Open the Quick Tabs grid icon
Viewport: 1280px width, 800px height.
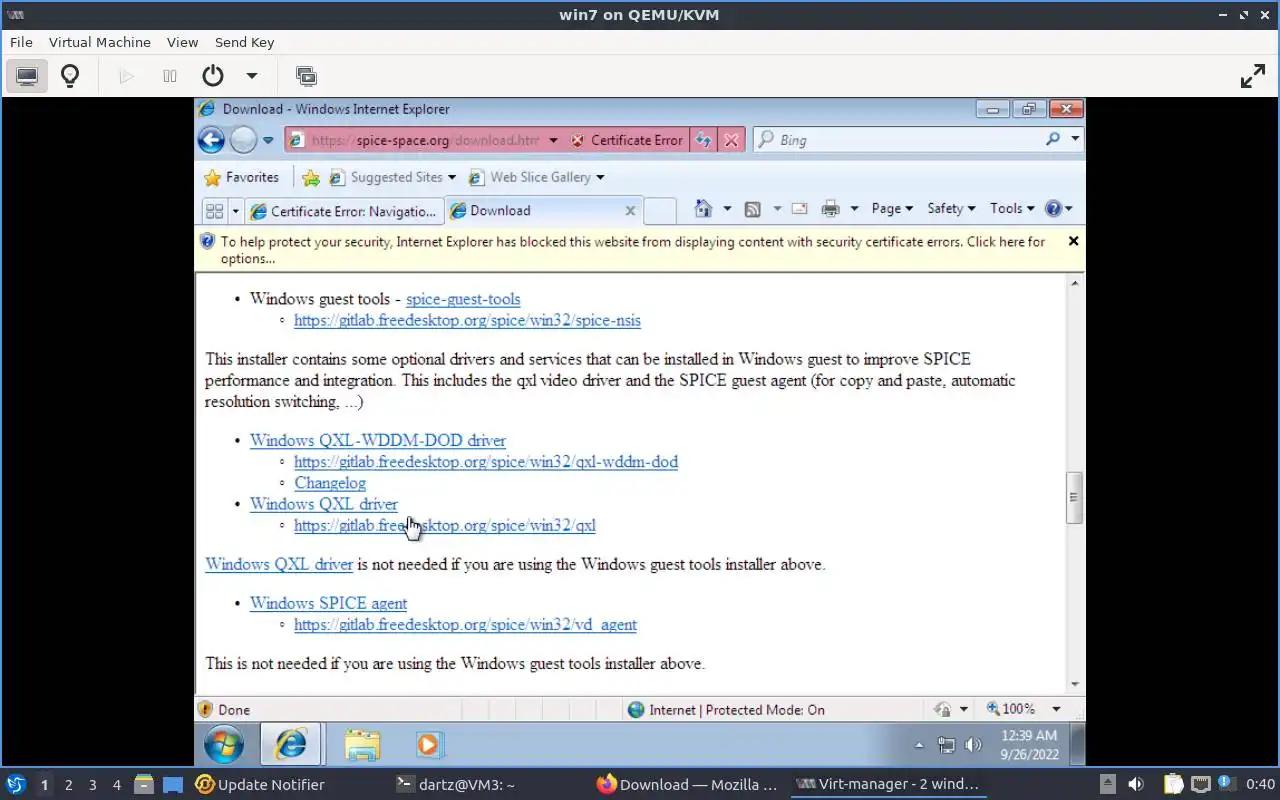click(x=213, y=211)
